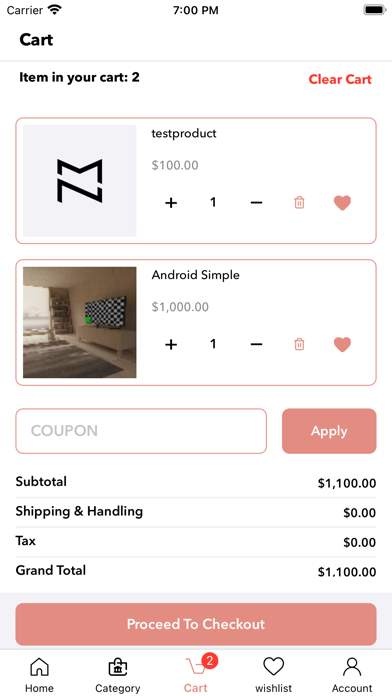Open the Account tab
Screen dimensions: 392x696
tap(352, 674)
